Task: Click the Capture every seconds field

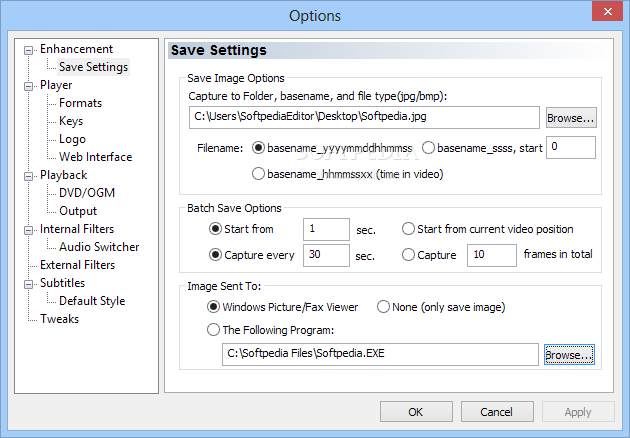Action: [326, 255]
